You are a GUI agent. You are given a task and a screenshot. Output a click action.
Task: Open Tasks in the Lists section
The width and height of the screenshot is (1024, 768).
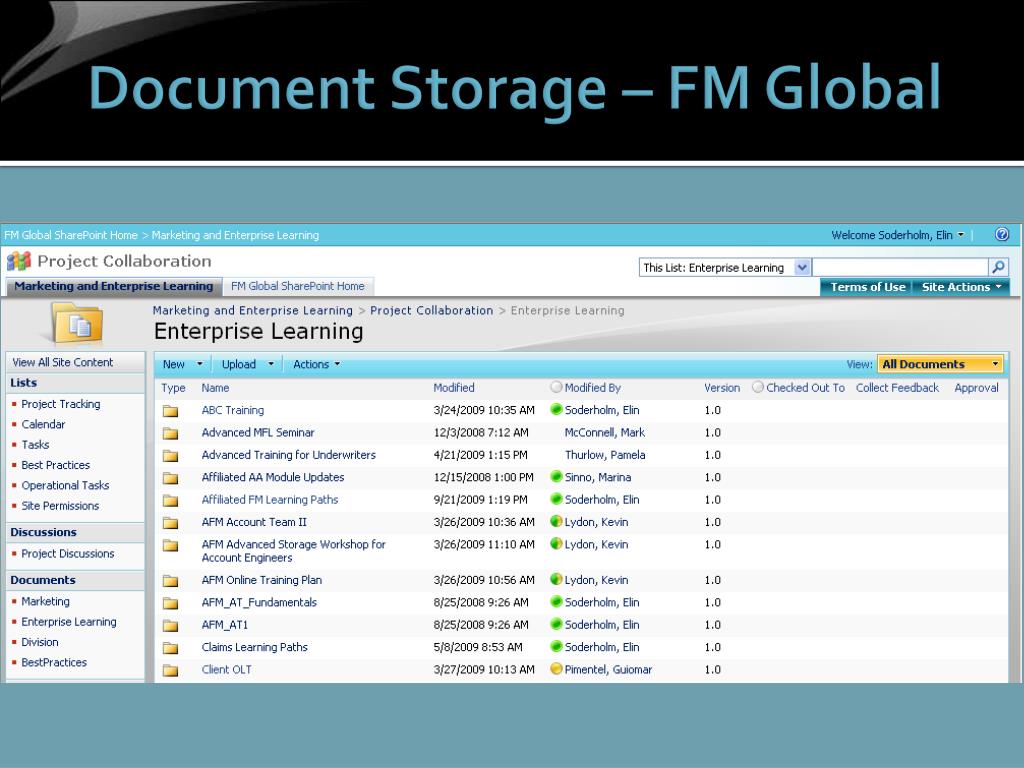coord(35,445)
